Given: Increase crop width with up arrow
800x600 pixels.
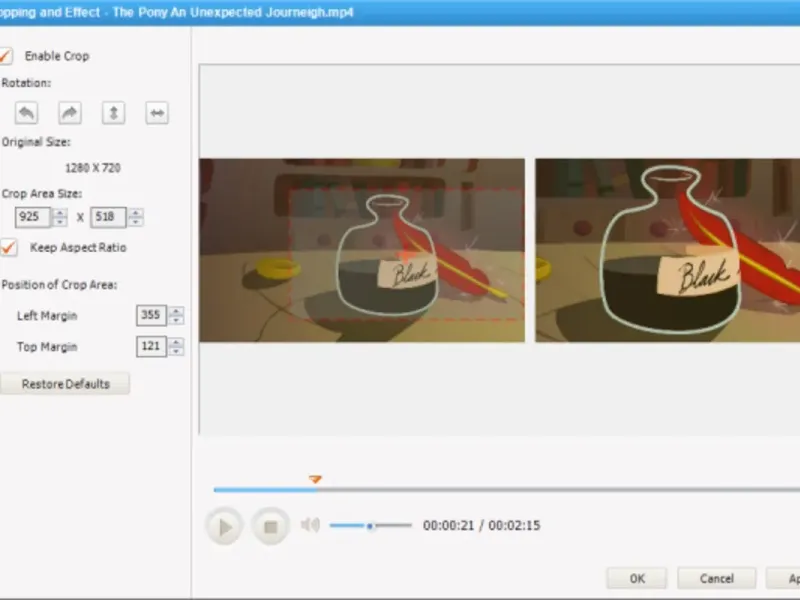Looking at the screenshot, I should (x=60, y=212).
